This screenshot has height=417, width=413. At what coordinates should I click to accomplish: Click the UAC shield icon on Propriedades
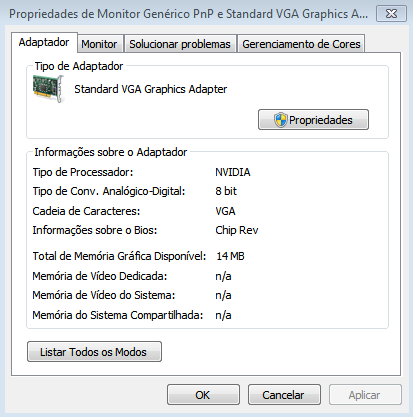(x=281, y=120)
